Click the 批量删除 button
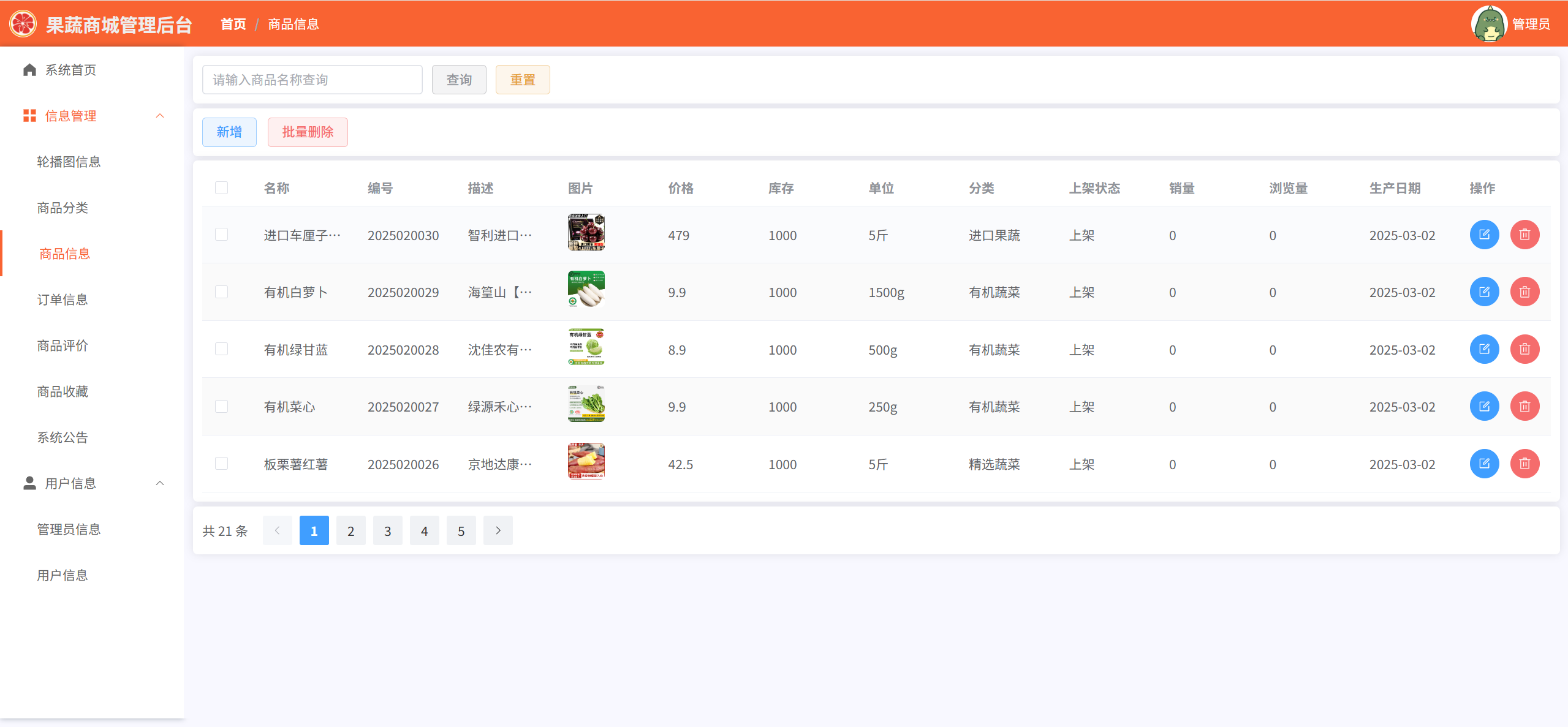Image resolution: width=1568 pixels, height=727 pixels. [x=308, y=132]
